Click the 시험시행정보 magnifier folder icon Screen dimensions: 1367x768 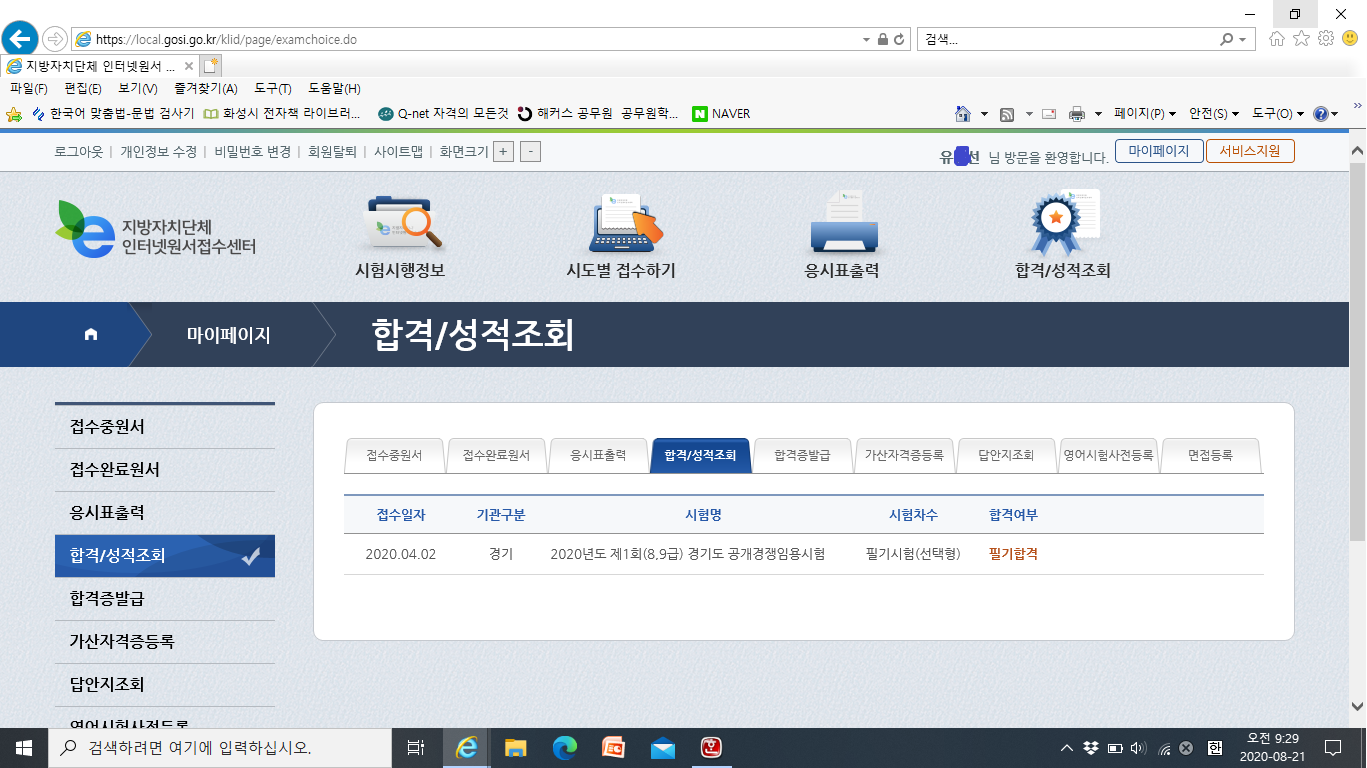[x=403, y=222]
